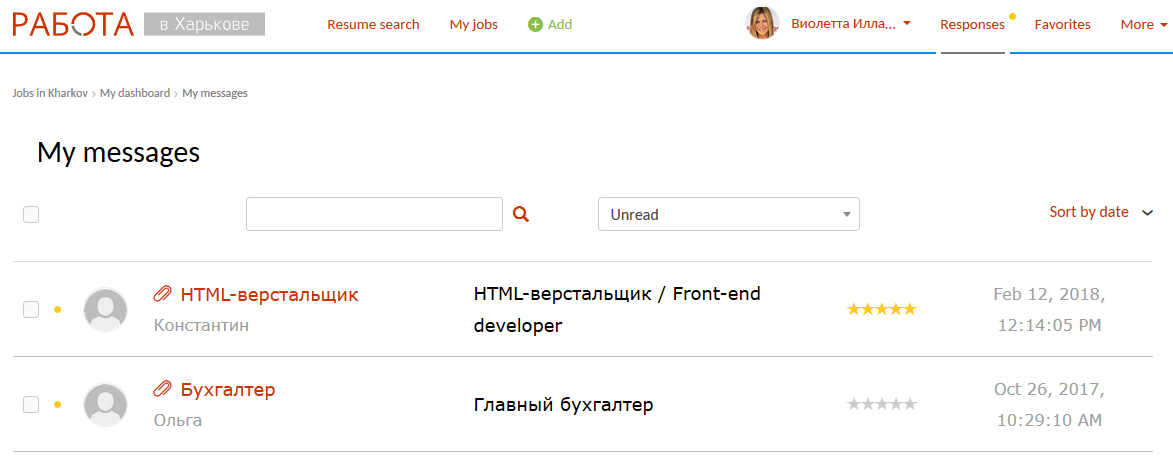Click Константин's avatar placeholder icon

click(x=105, y=310)
